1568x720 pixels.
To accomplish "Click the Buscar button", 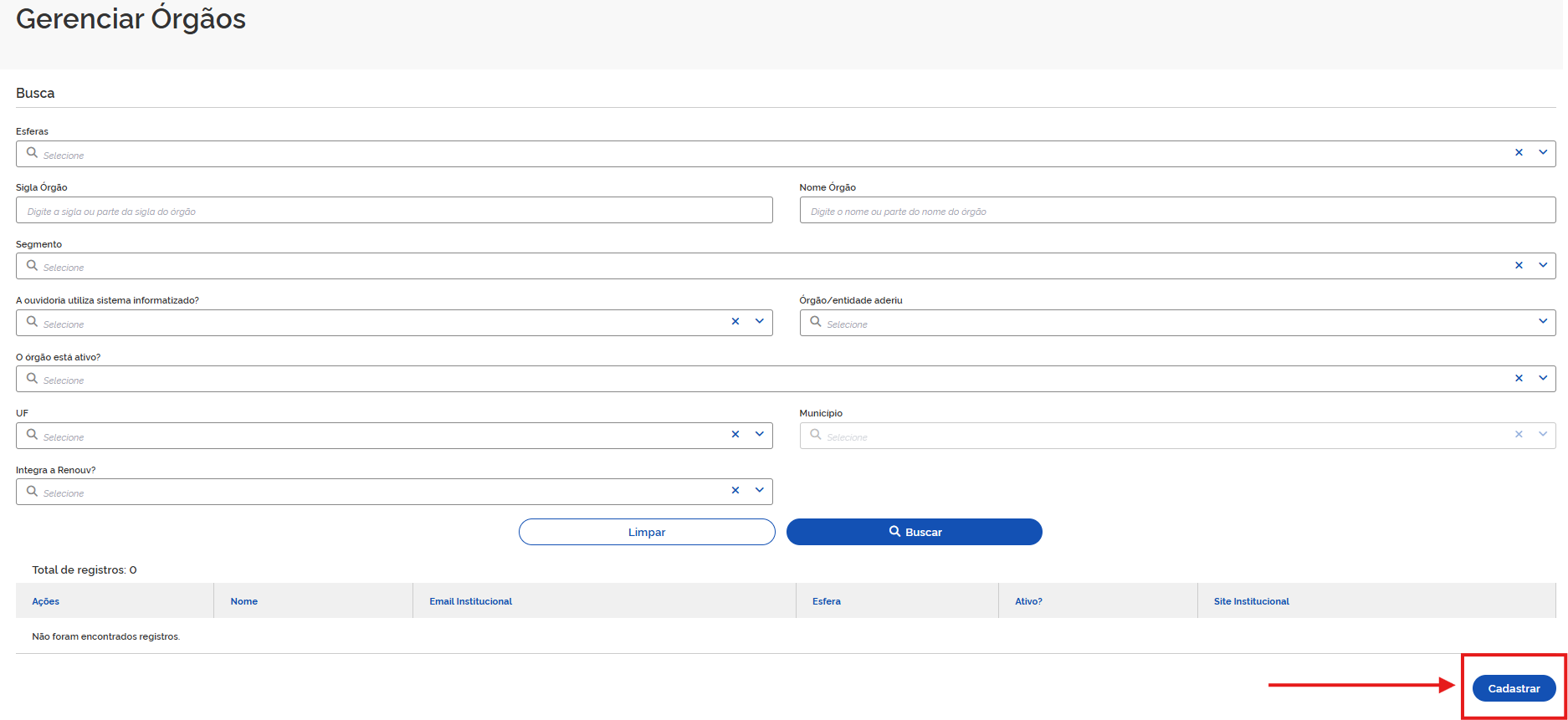I will click(x=915, y=532).
